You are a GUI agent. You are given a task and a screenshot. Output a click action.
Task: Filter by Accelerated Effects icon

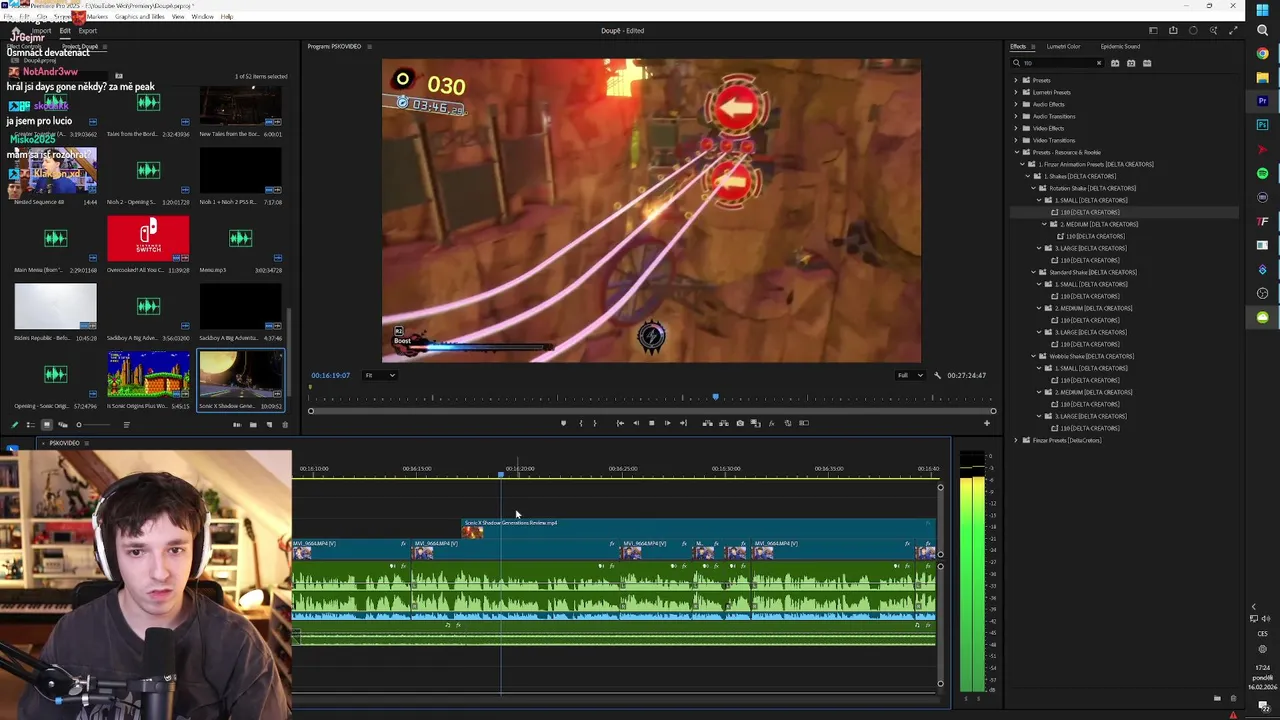pos(1115,63)
